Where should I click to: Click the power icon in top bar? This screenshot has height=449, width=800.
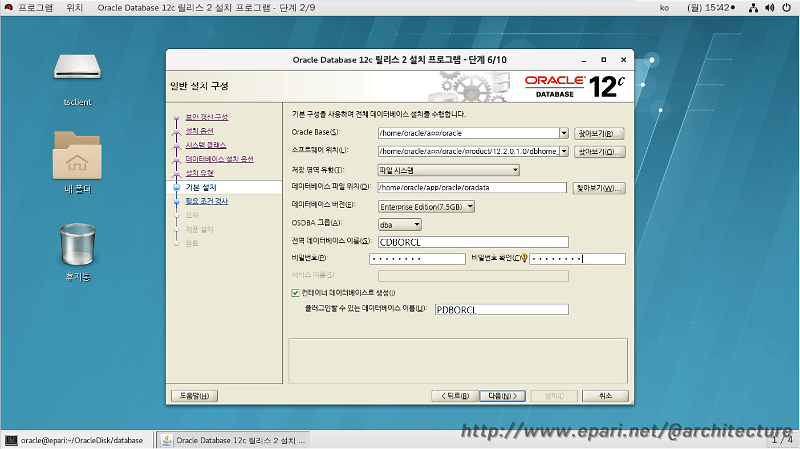click(787, 8)
